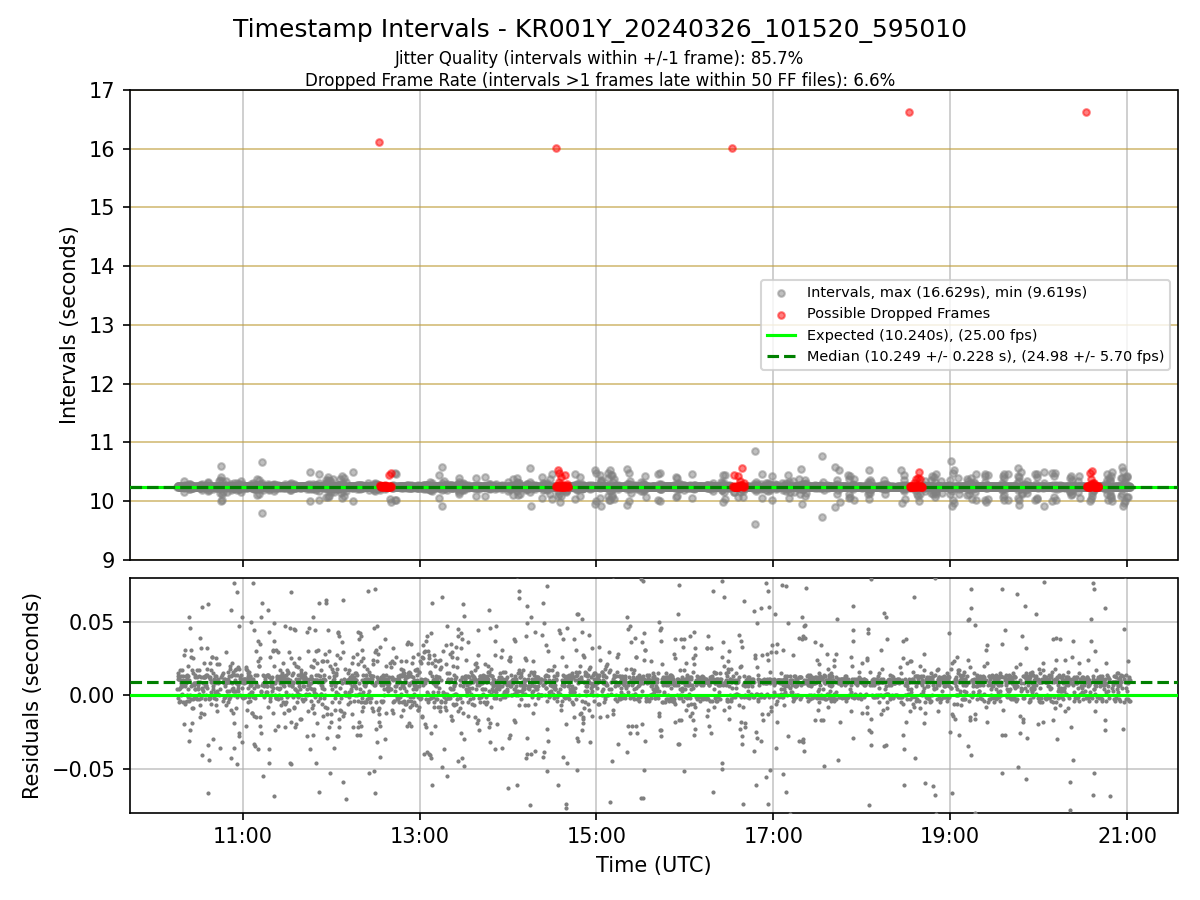
Task: Click the red legend marker for Possible Dropped Frames
Action: click(x=782, y=314)
